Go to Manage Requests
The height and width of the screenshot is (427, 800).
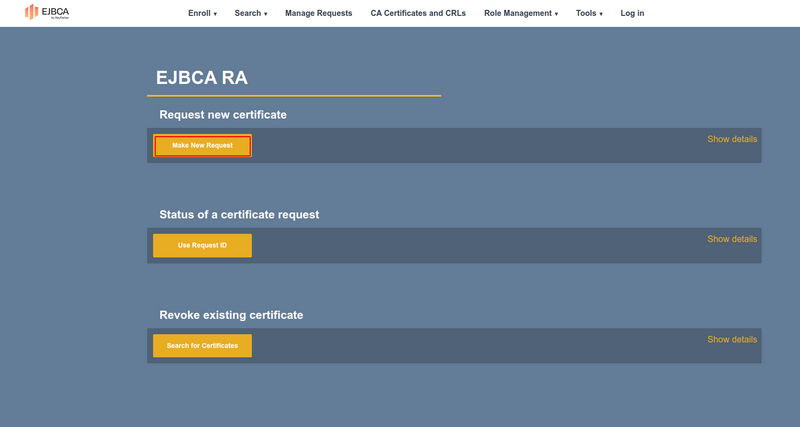coord(318,13)
